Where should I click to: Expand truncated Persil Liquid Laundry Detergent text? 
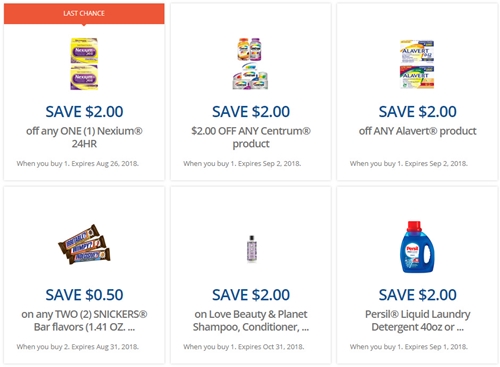pos(417,321)
